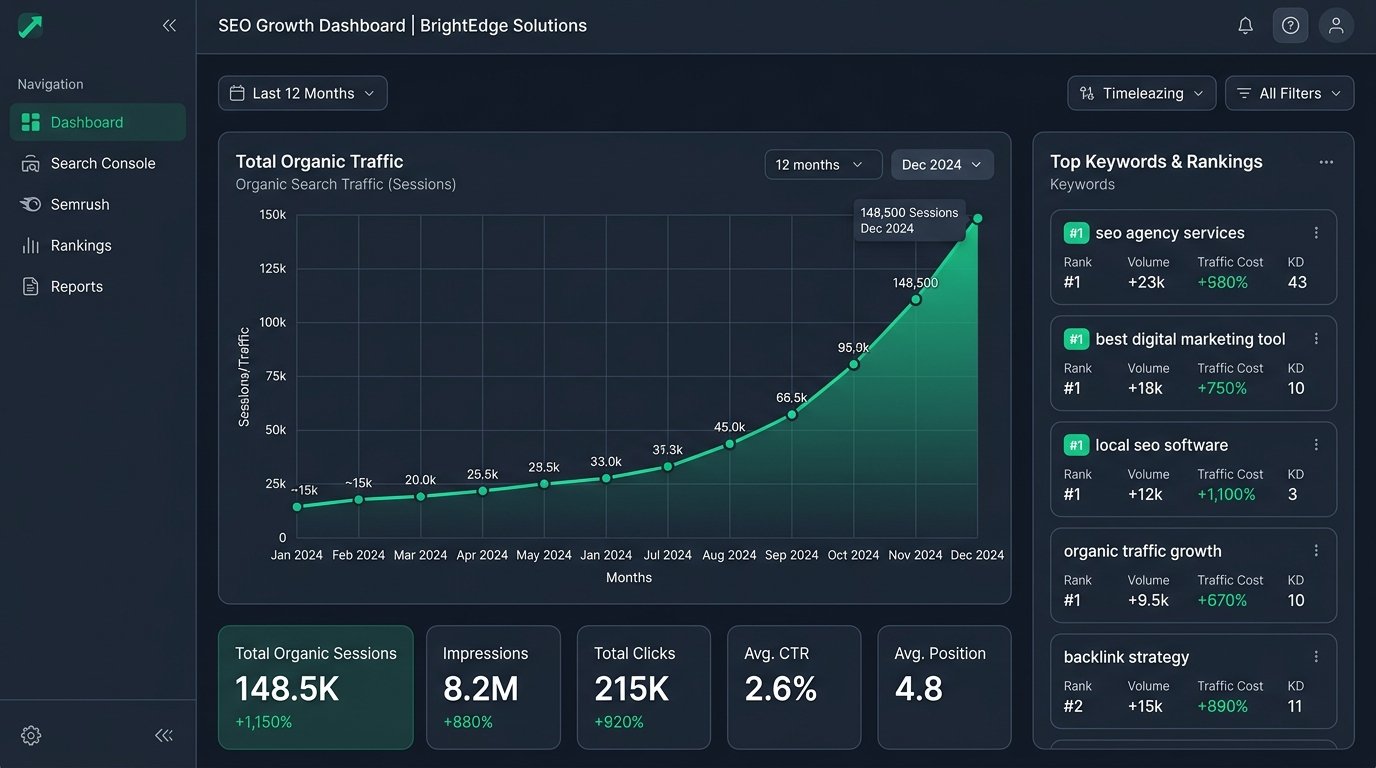1376x768 pixels.
Task: Click the Search Console icon
Action: coord(31,163)
